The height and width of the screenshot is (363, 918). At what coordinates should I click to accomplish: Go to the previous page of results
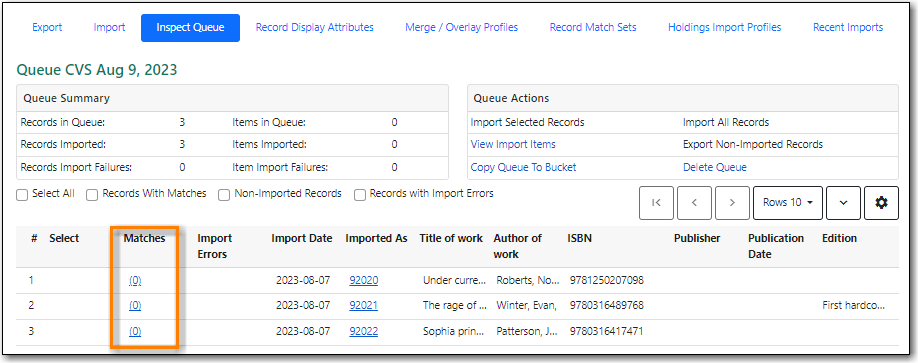pyautogui.click(x=694, y=203)
